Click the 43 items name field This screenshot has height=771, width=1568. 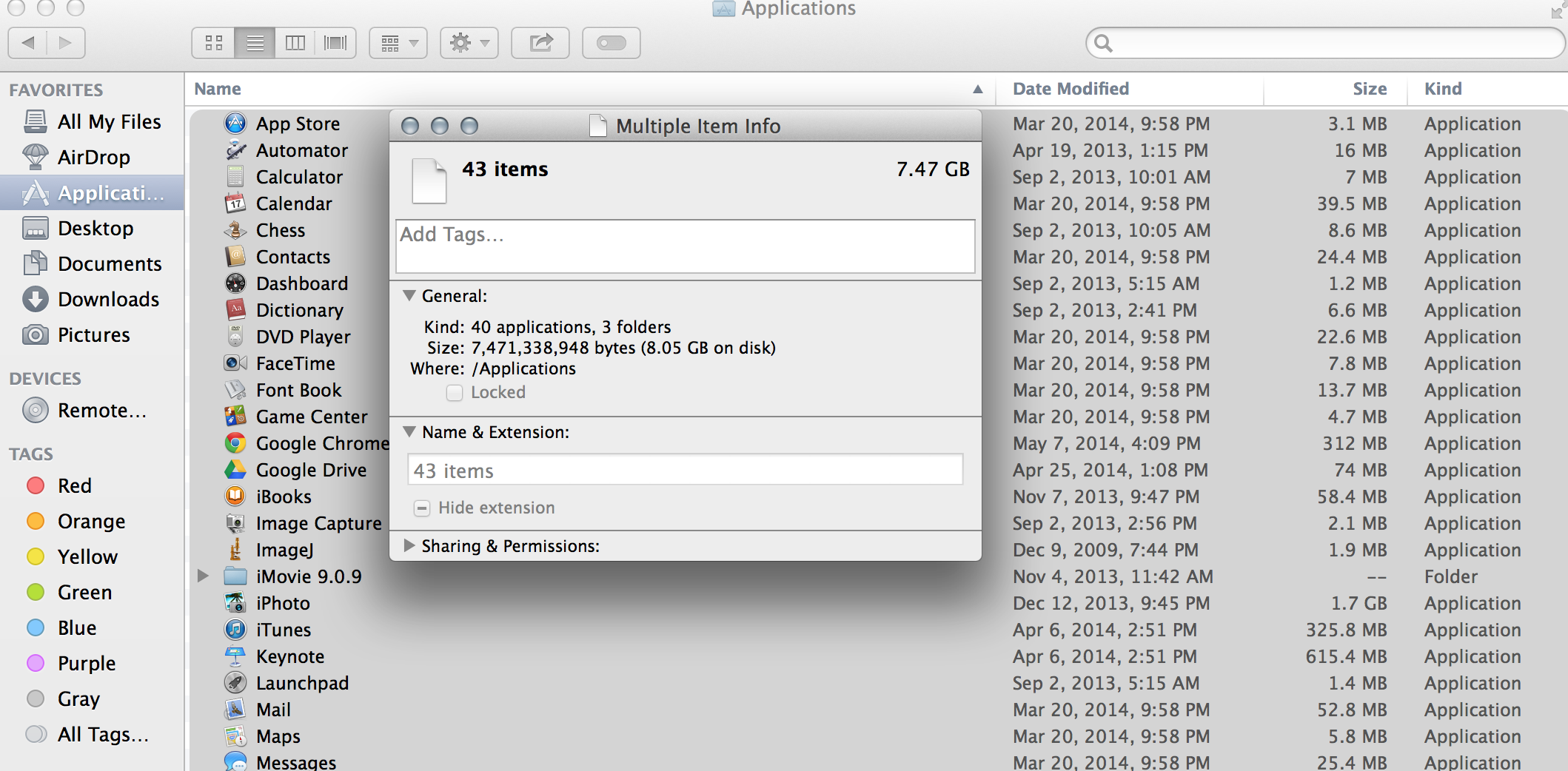click(685, 470)
